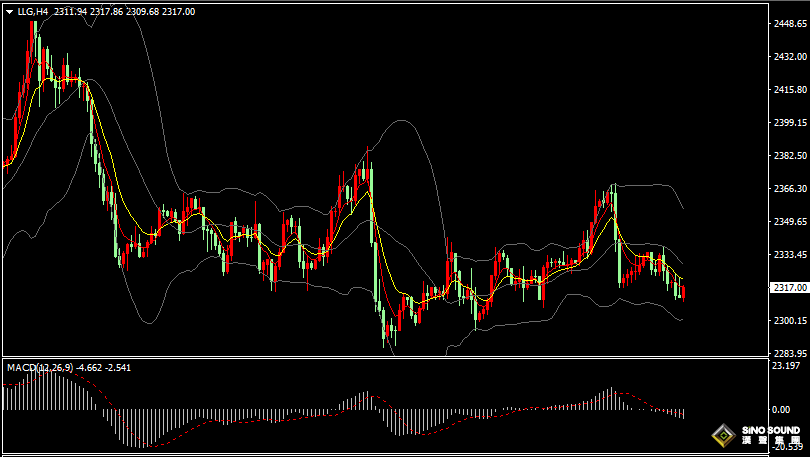Image resolution: width=810 pixels, height=457 pixels.
Task: Click the LLG,H4 symbol label
Action: click(32, 12)
